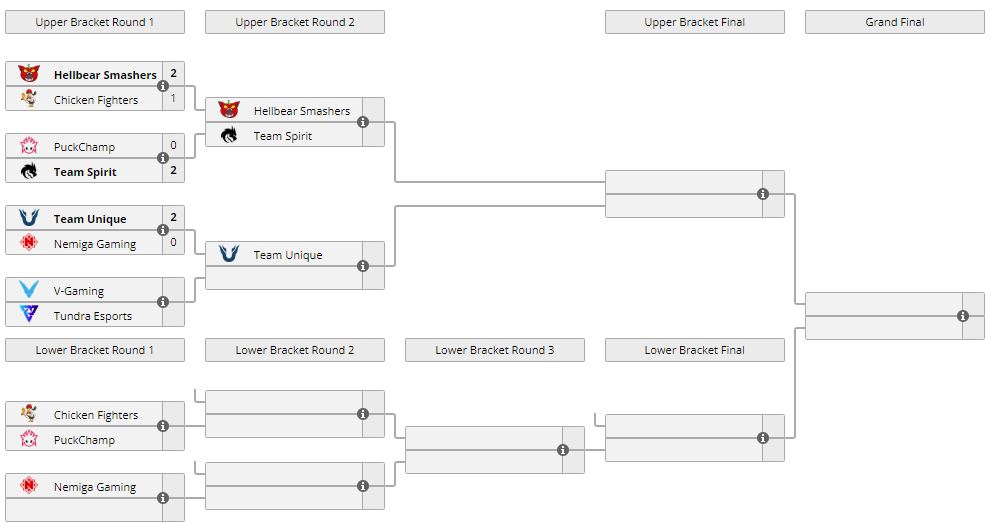Click the Upper Bracket Round 1 header
The image size is (999, 523).
95,22
